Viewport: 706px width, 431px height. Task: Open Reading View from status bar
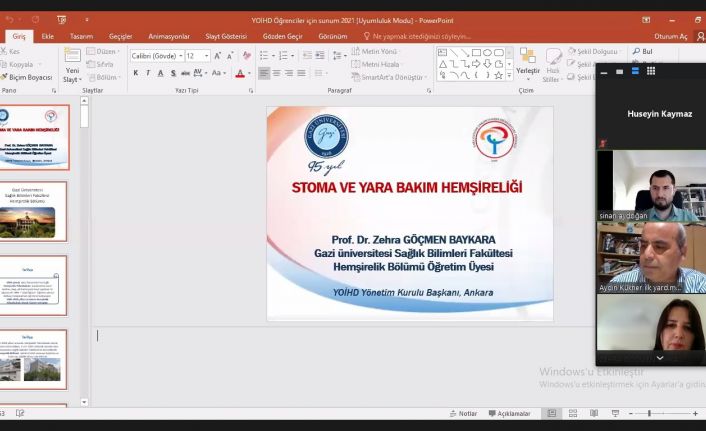coord(592,413)
